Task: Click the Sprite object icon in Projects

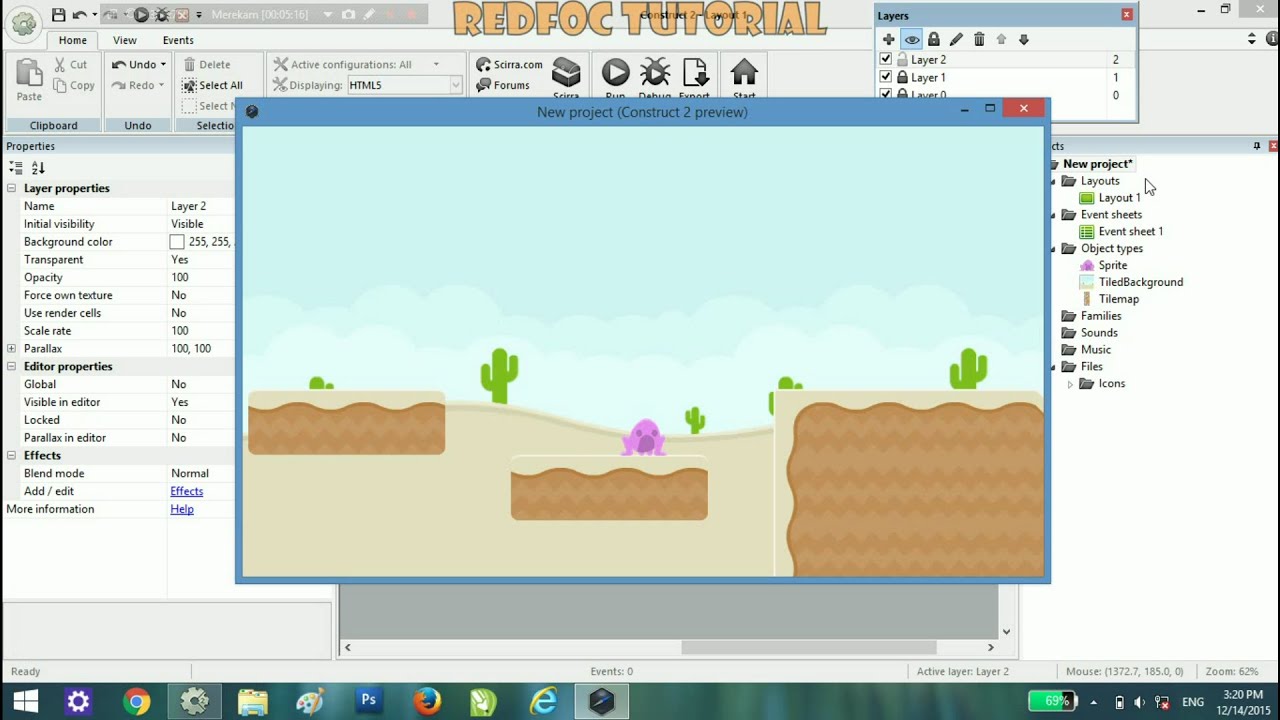Action: click(1087, 265)
